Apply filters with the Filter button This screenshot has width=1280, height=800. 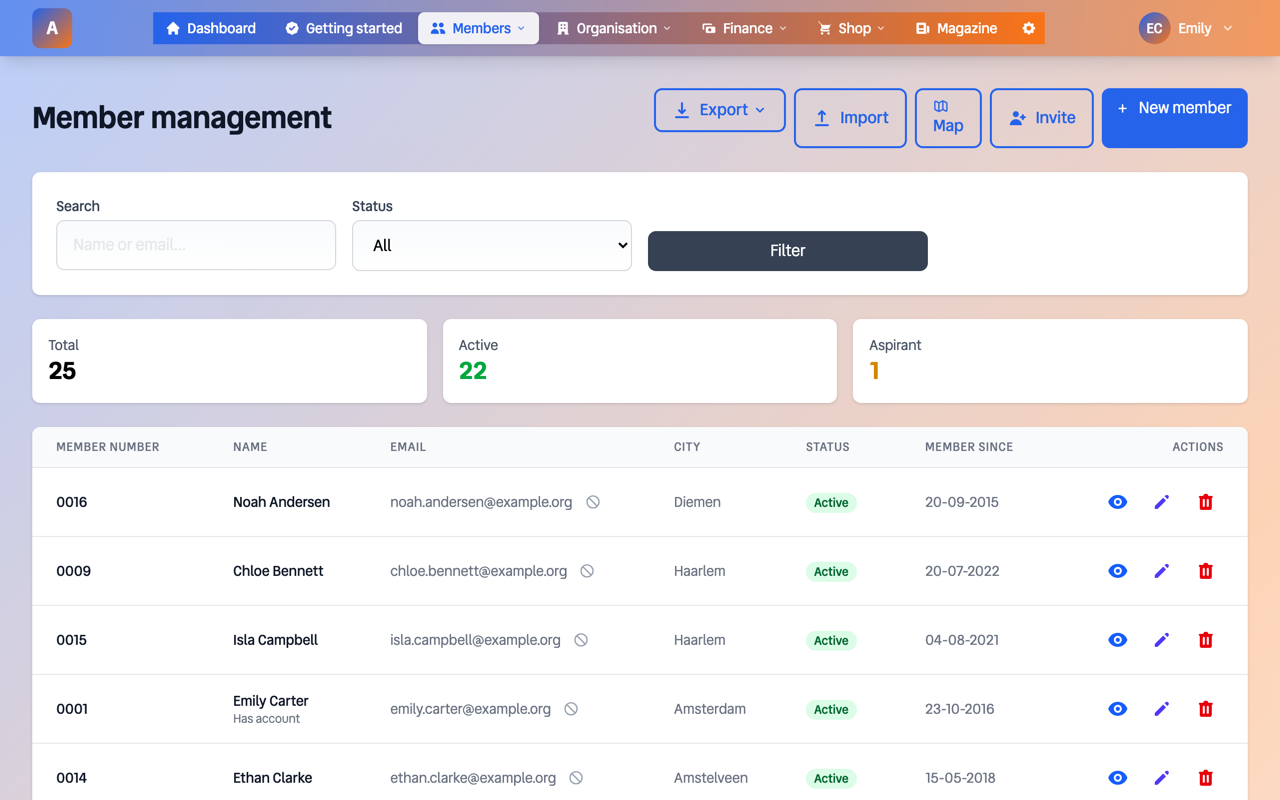788,251
